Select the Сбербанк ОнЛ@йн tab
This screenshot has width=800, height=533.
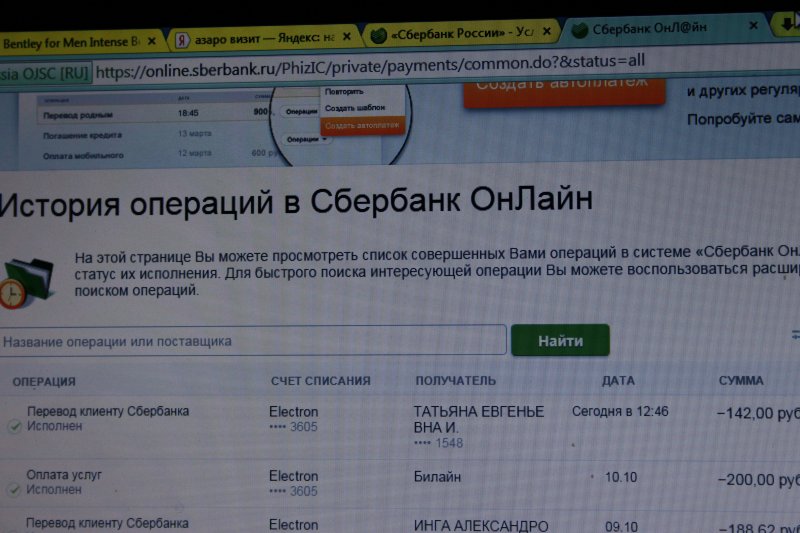pyautogui.click(x=663, y=29)
